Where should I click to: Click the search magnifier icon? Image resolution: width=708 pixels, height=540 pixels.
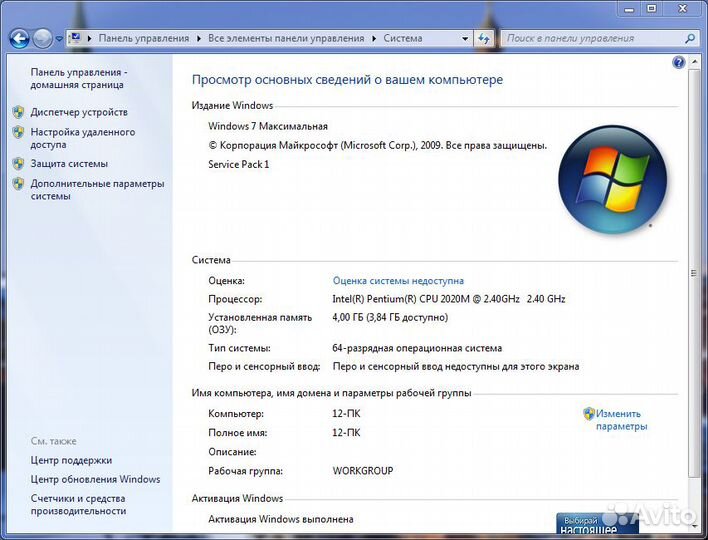click(x=689, y=39)
